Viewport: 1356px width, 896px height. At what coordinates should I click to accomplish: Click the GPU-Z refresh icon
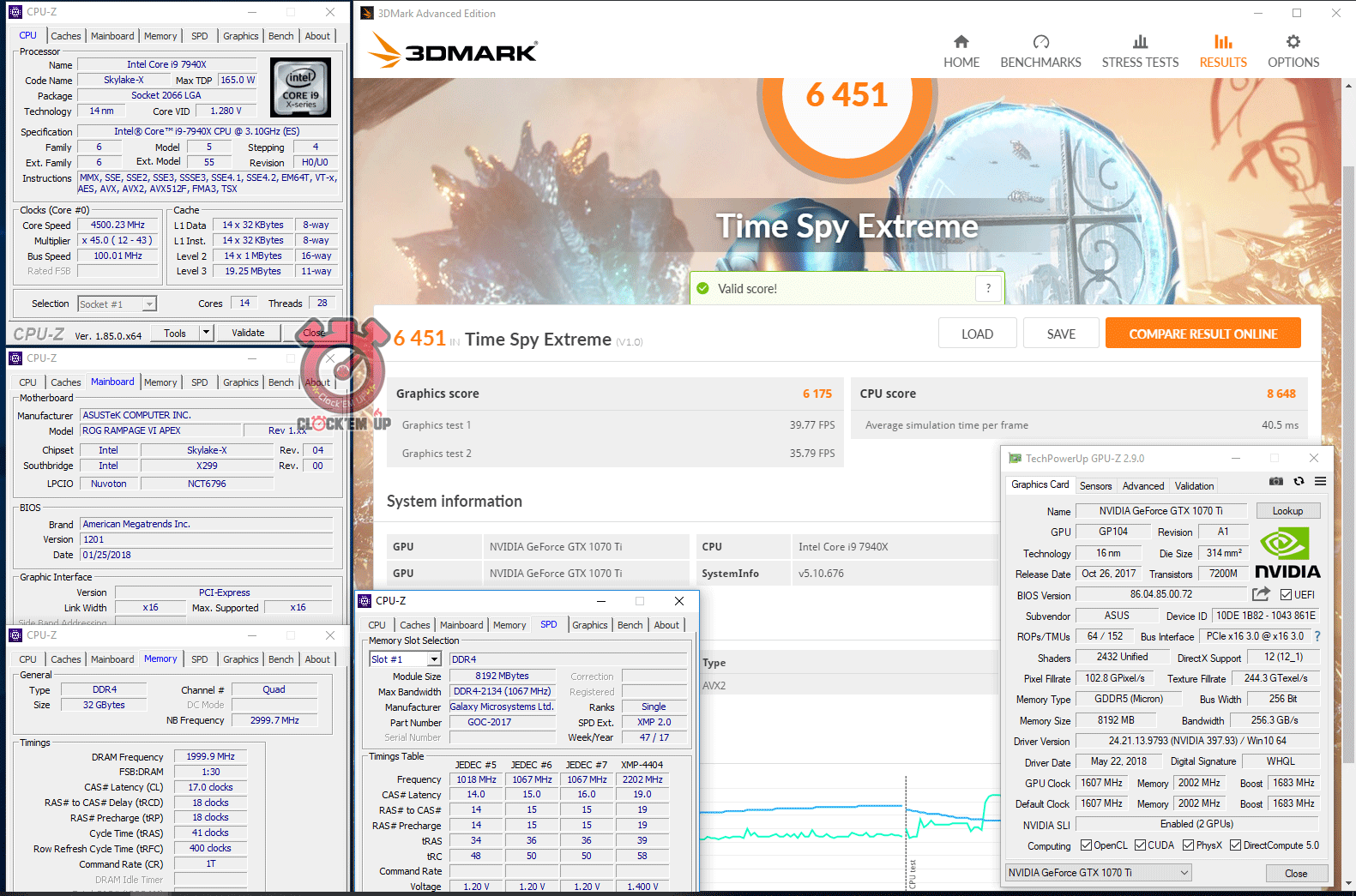point(1299,482)
